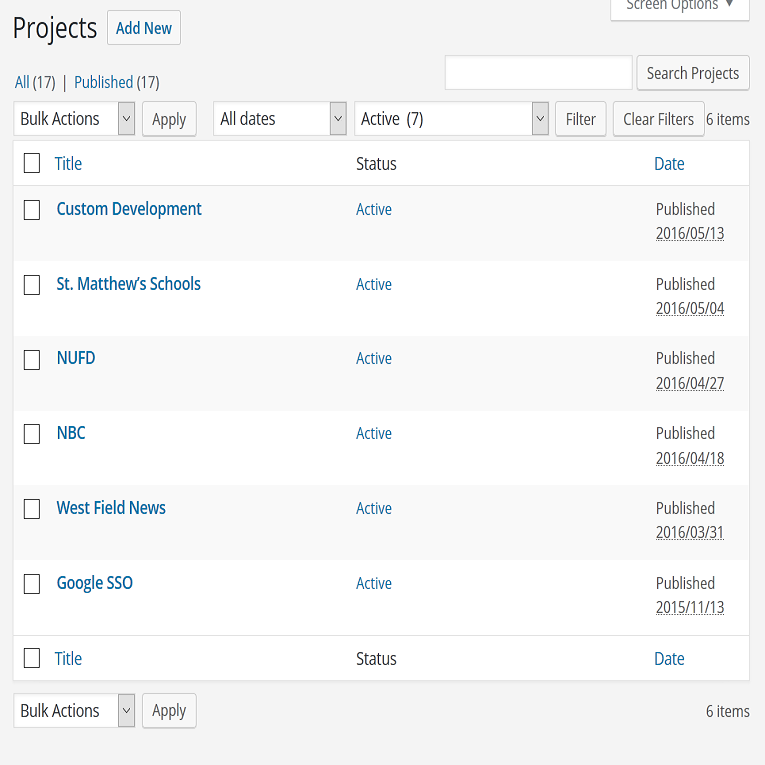Viewport: 765px width, 765px height.
Task: Open the St. Matthew's Schools project
Action: pos(128,284)
